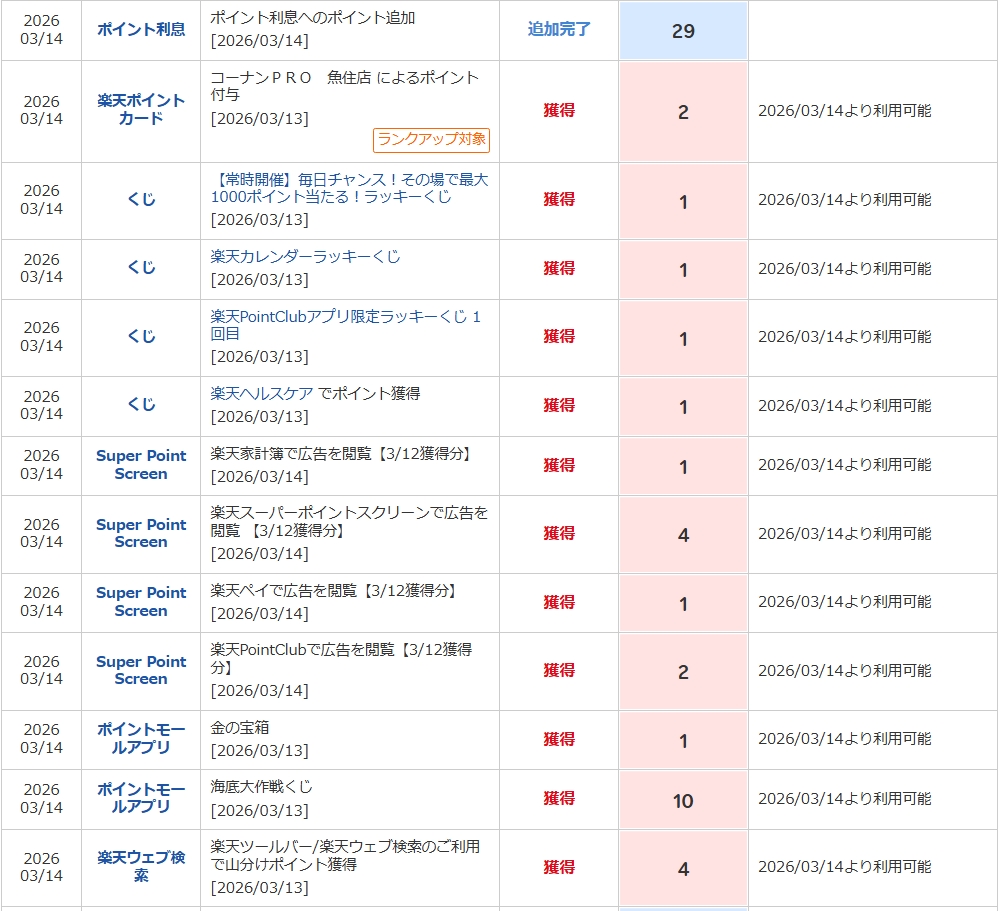Select the 10 points value cell
Screen dimensions: 1000x911
pos(683,801)
